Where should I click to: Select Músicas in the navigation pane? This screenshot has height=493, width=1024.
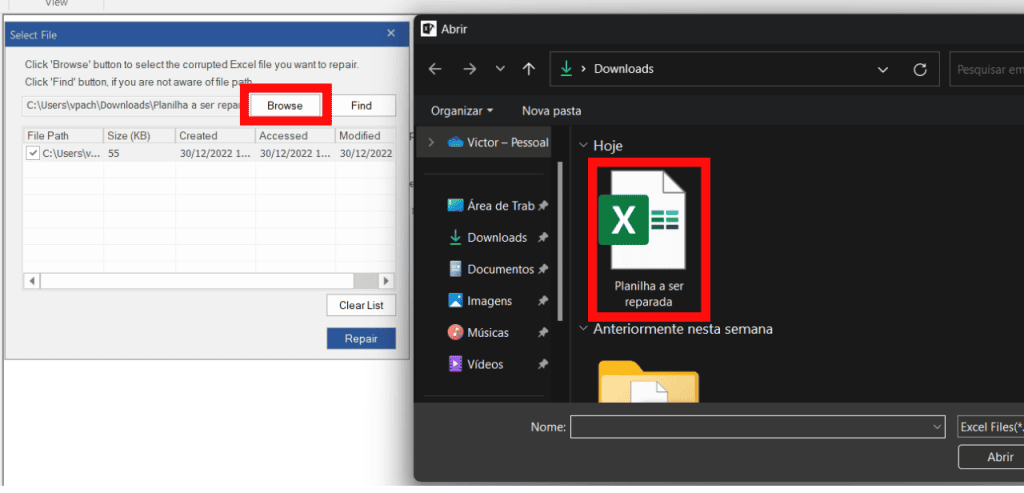pyautogui.click(x=488, y=332)
